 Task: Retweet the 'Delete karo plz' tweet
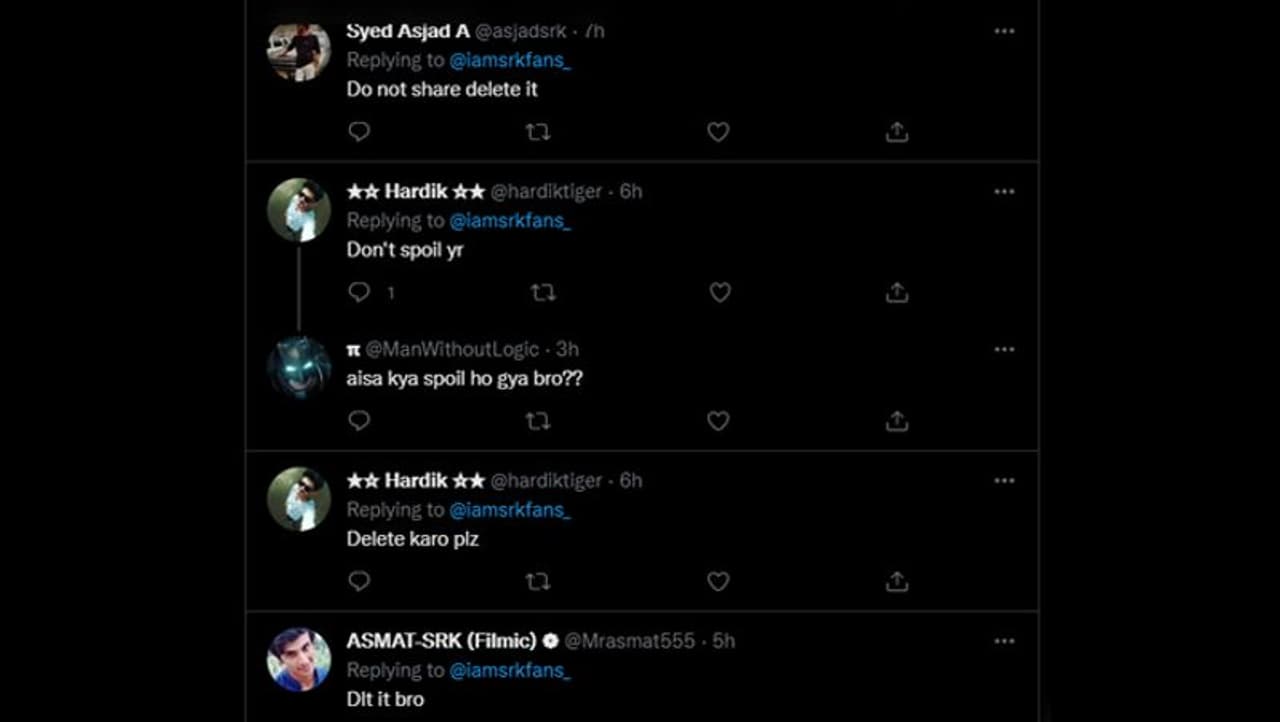tap(538, 581)
